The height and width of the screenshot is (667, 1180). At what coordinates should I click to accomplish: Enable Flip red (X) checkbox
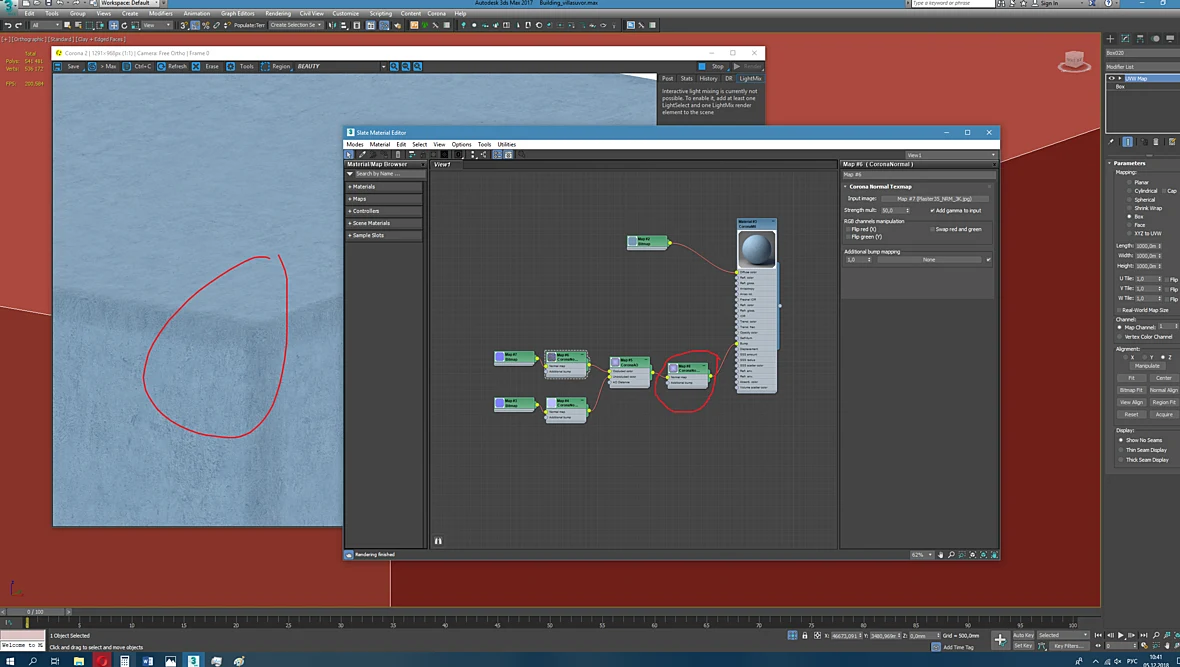pos(847,229)
